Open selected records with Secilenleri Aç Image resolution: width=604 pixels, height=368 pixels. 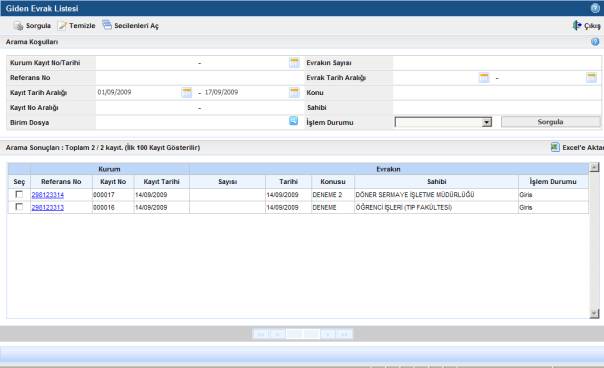click(130, 25)
